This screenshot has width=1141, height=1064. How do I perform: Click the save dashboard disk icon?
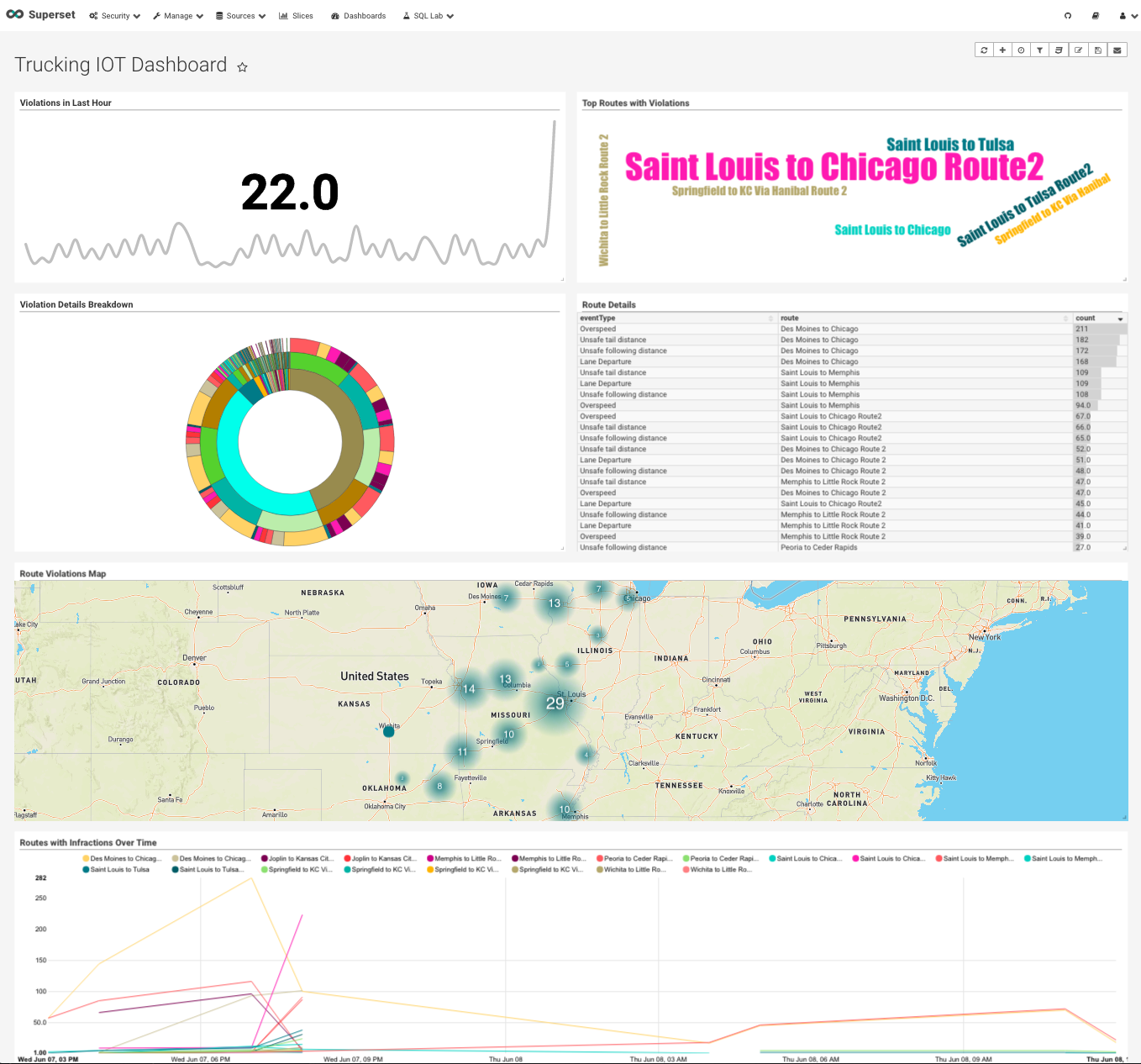1097,50
